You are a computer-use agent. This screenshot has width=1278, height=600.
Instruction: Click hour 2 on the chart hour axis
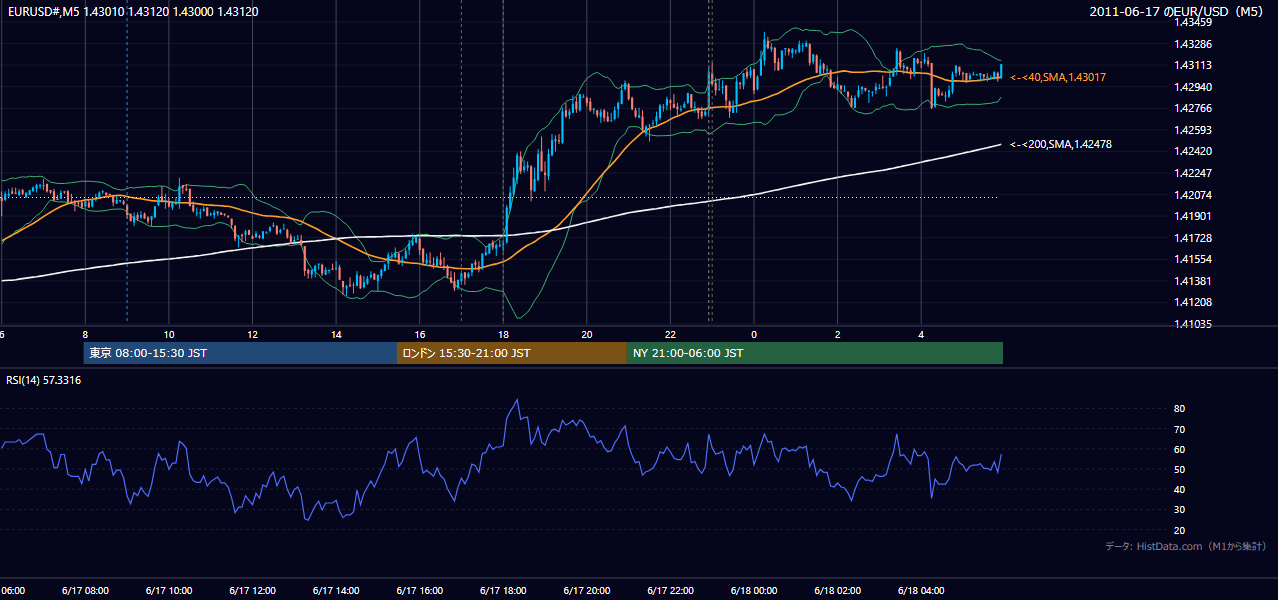838,334
